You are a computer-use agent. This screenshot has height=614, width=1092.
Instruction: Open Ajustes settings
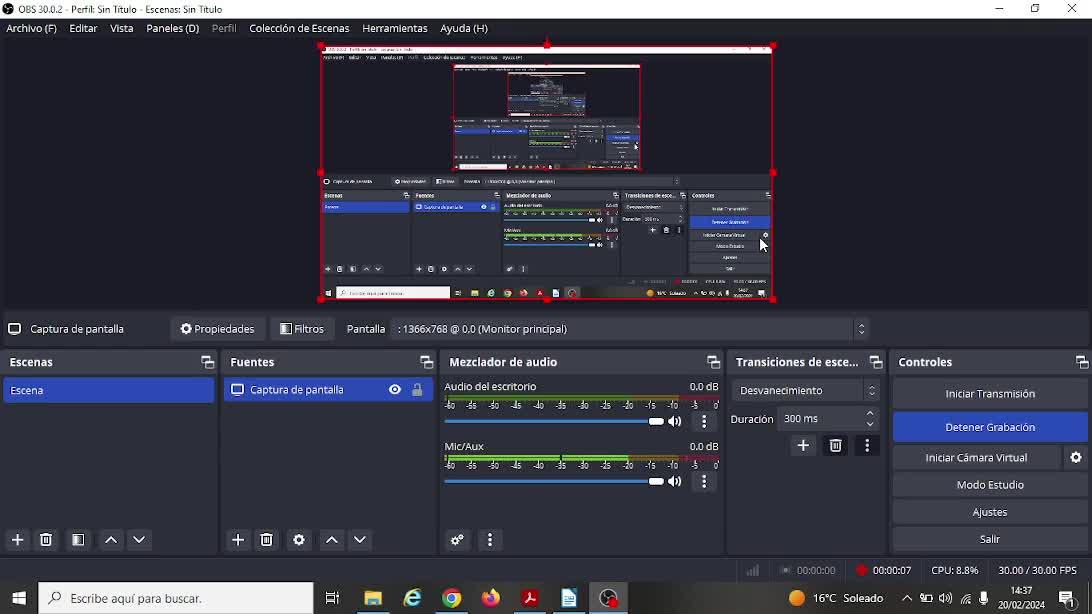click(990, 512)
